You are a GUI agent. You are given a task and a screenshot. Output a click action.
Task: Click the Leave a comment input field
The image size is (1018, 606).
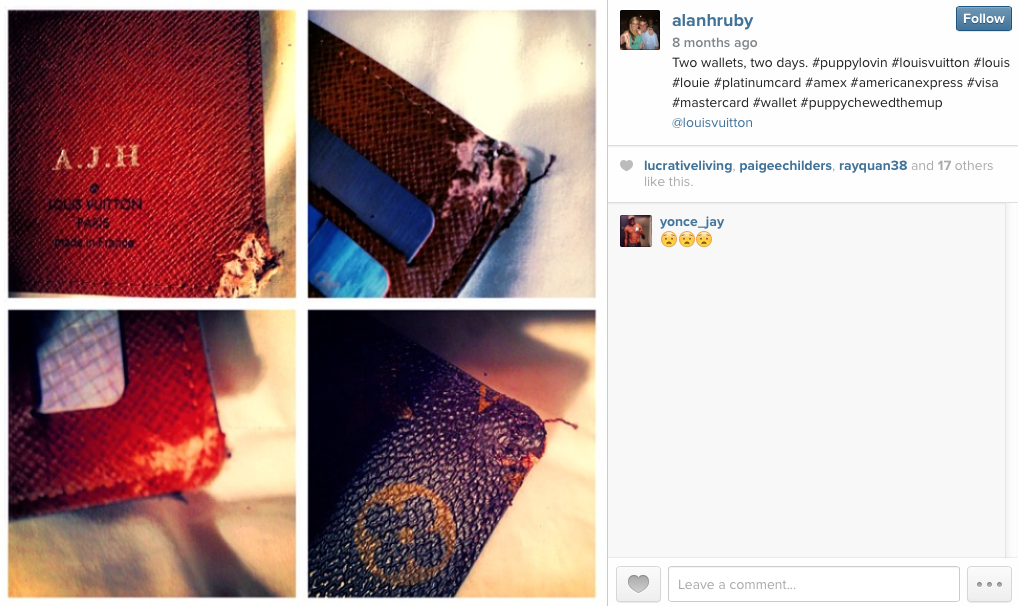(813, 584)
